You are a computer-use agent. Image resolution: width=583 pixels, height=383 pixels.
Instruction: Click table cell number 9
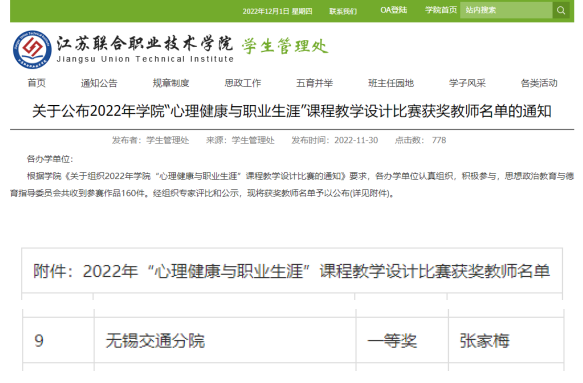58,340
